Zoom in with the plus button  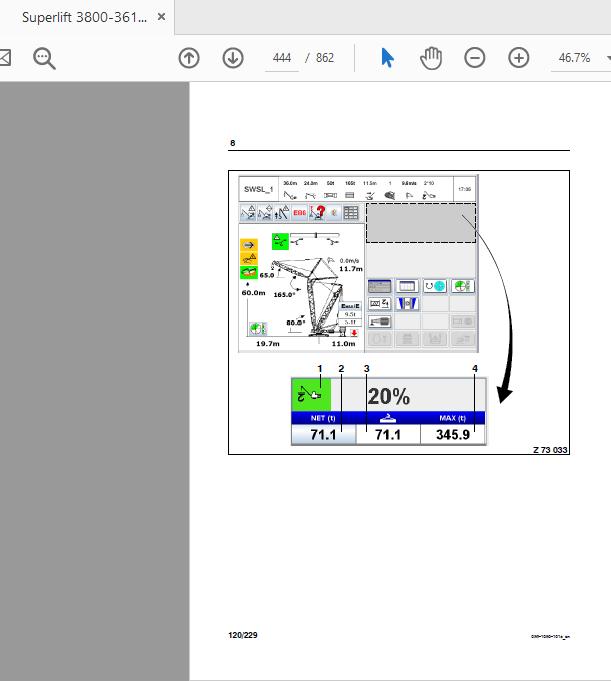click(x=519, y=58)
